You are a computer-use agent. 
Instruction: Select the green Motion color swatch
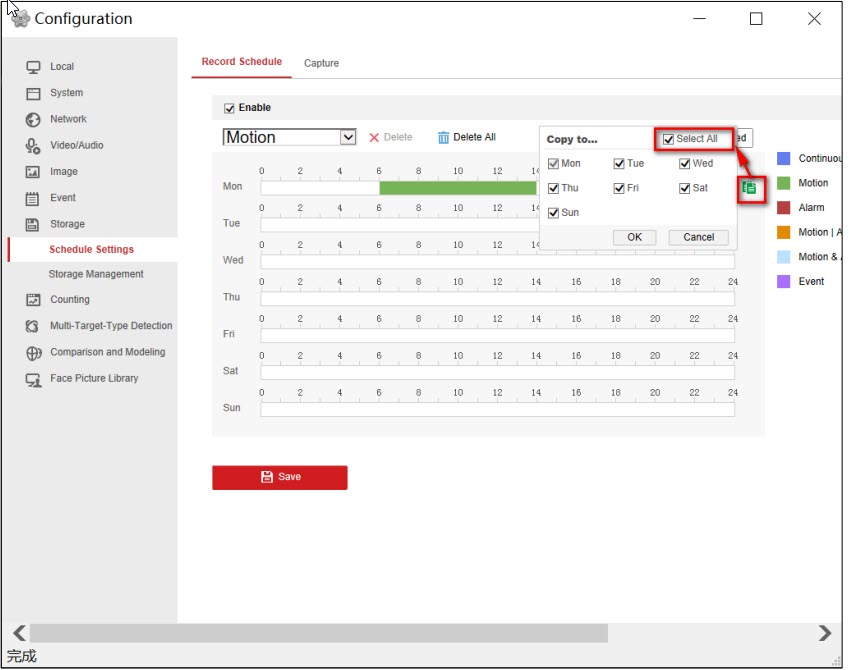click(784, 183)
